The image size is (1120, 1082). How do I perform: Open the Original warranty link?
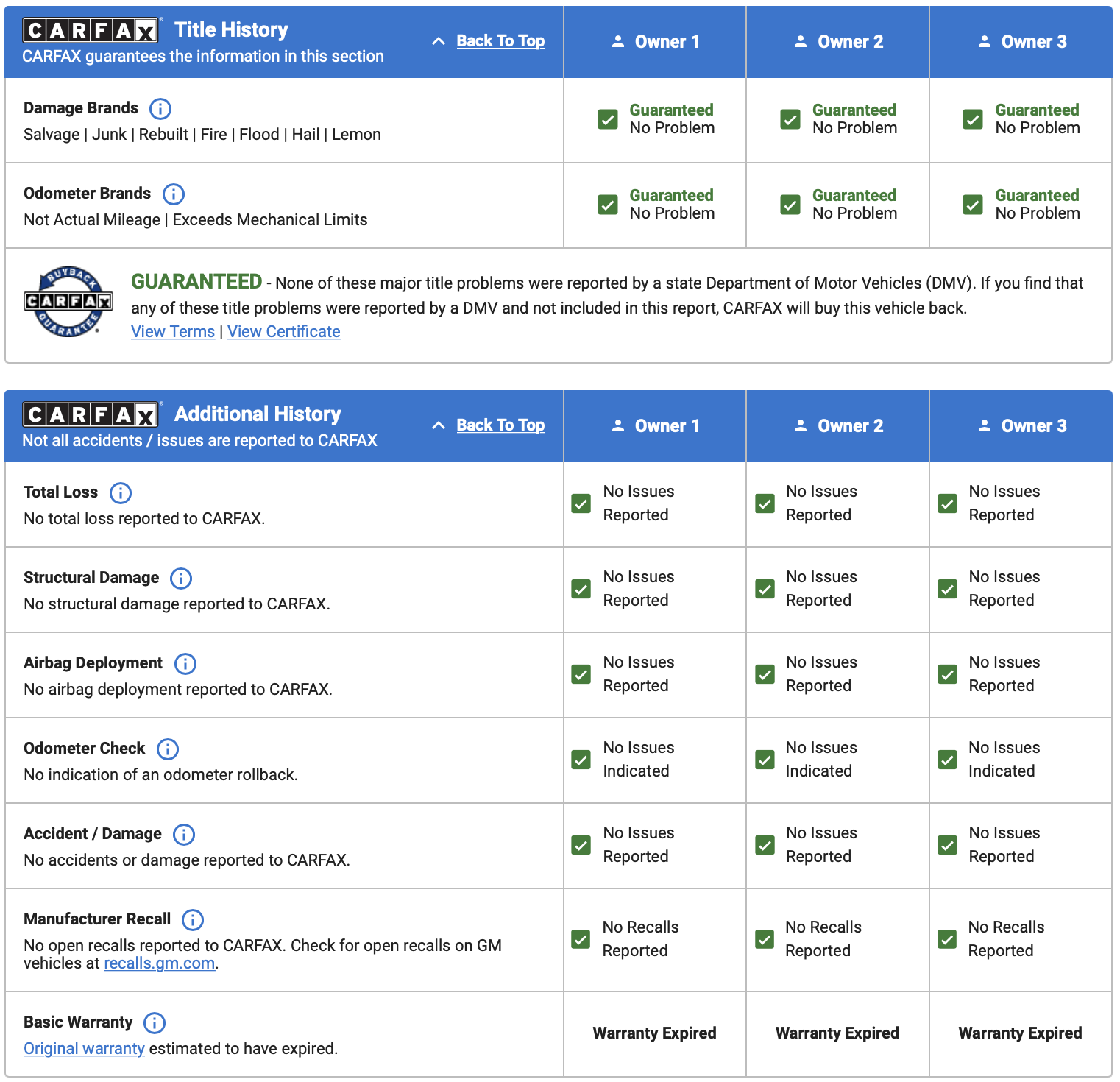[x=84, y=1049]
